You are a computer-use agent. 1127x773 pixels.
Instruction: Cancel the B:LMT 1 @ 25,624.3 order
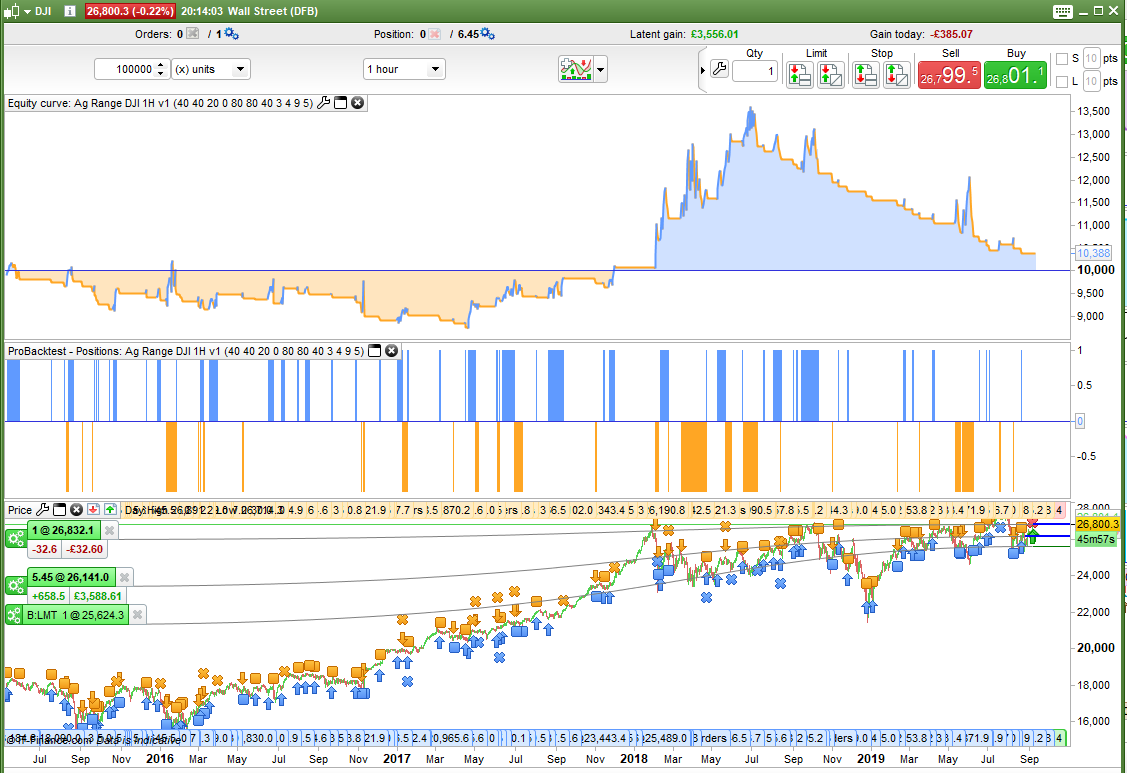(137, 615)
